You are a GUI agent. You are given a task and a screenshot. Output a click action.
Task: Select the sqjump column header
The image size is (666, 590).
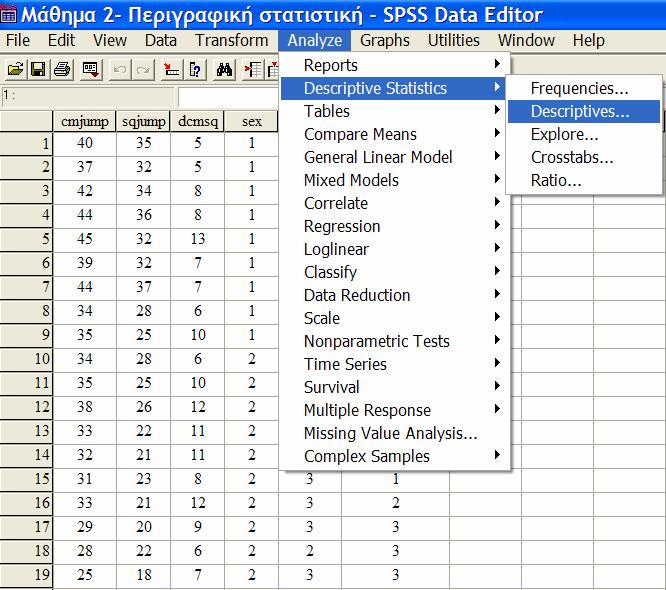pyautogui.click(x=143, y=121)
